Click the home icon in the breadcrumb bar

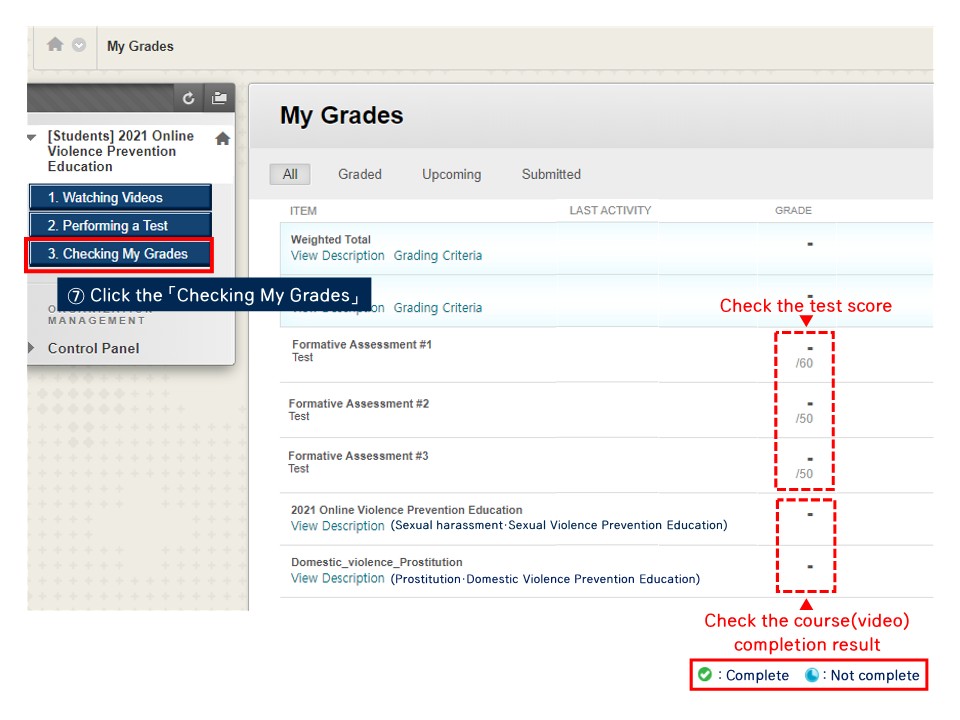click(55, 45)
